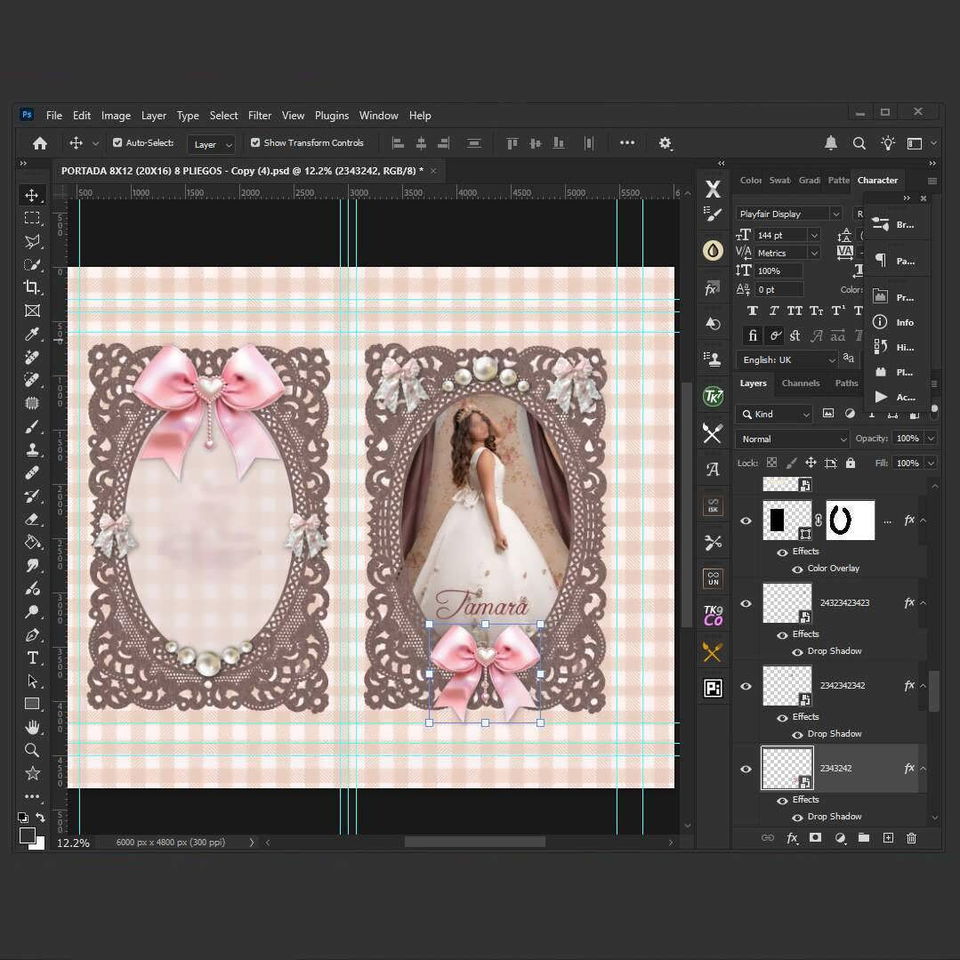Click the foreground color swatch
This screenshot has height=960, width=960.
tap(26, 836)
